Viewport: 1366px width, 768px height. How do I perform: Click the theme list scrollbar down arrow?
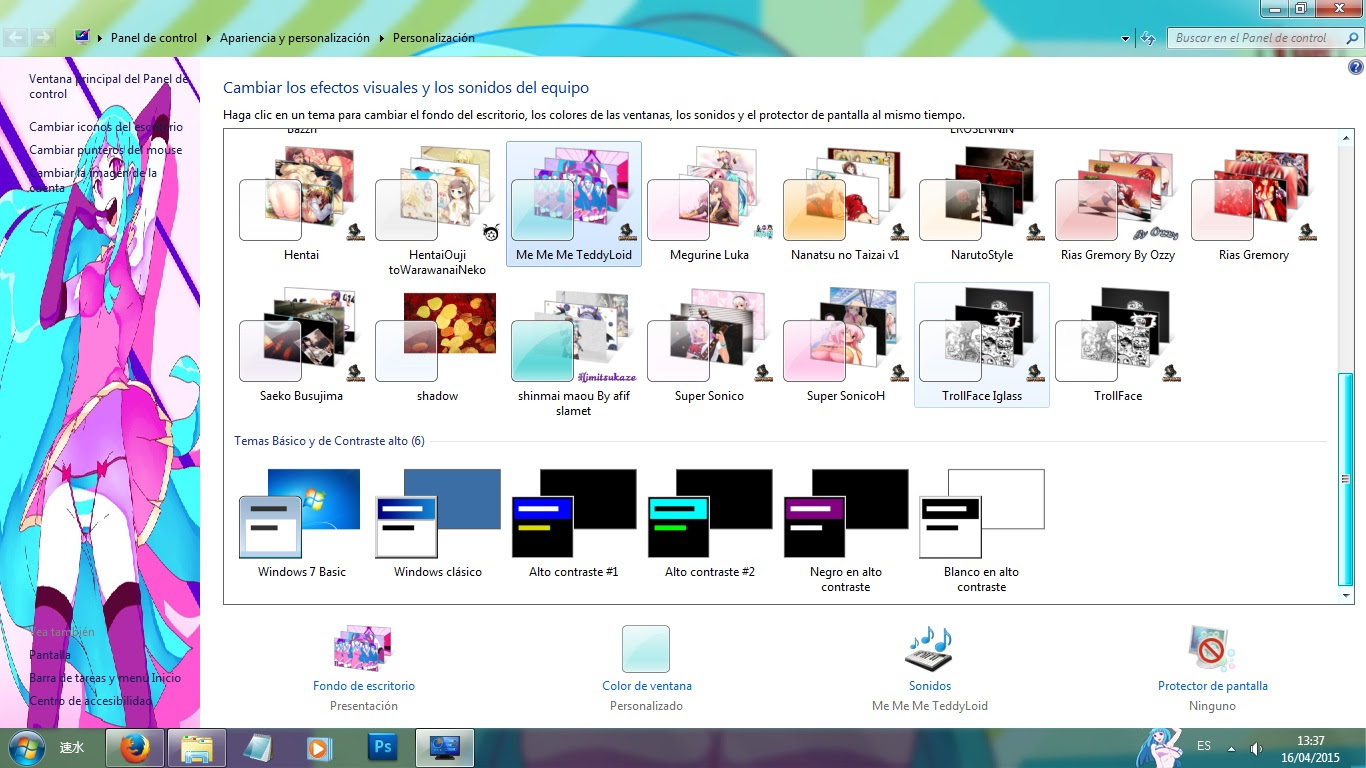click(x=1346, y=595)
